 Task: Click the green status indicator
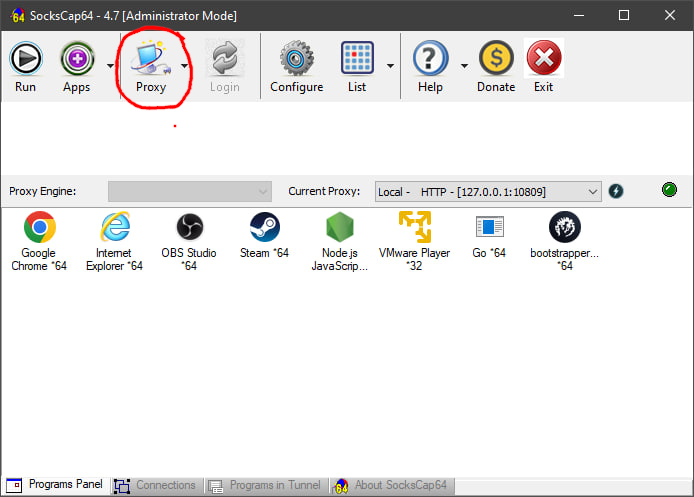pyautogui.click(x=669, y=190)
